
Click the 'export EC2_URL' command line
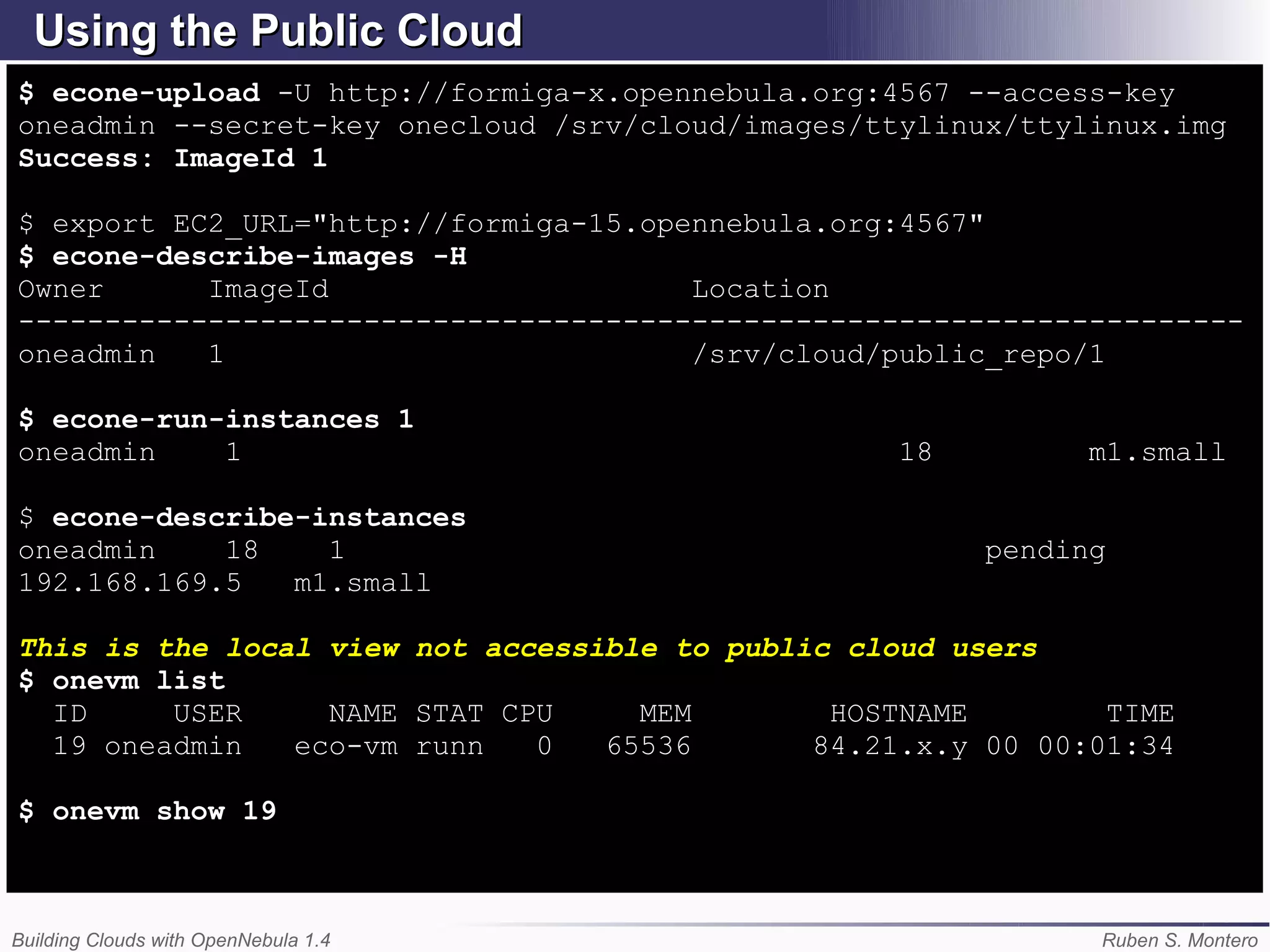pos(500,224)
